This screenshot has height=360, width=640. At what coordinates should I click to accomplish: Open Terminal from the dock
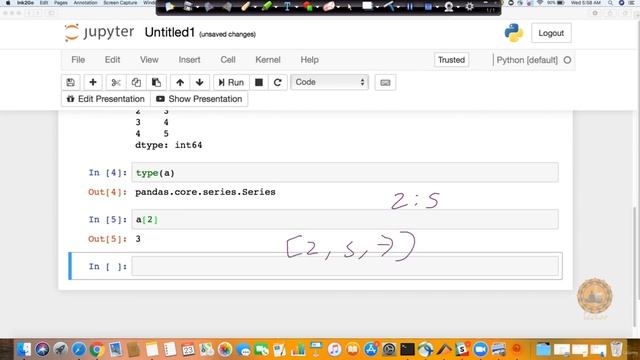(407, 349)
